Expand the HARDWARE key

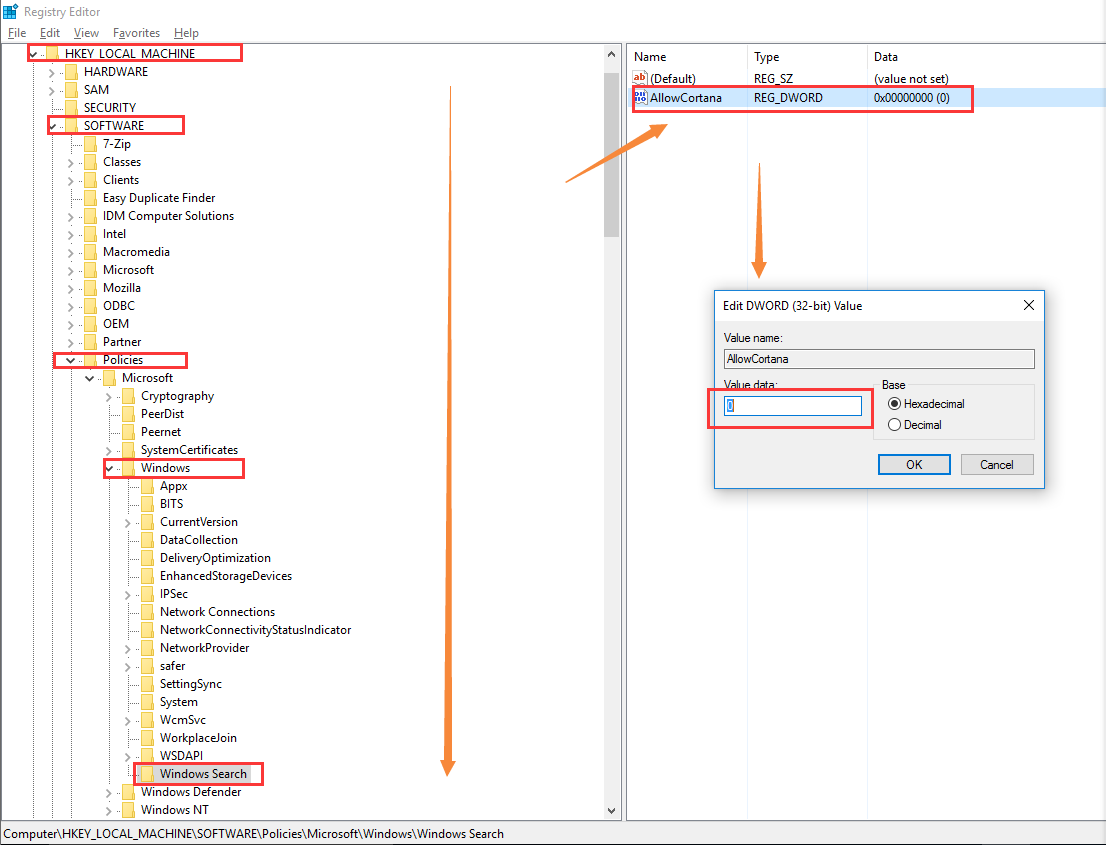coord(51,72)
